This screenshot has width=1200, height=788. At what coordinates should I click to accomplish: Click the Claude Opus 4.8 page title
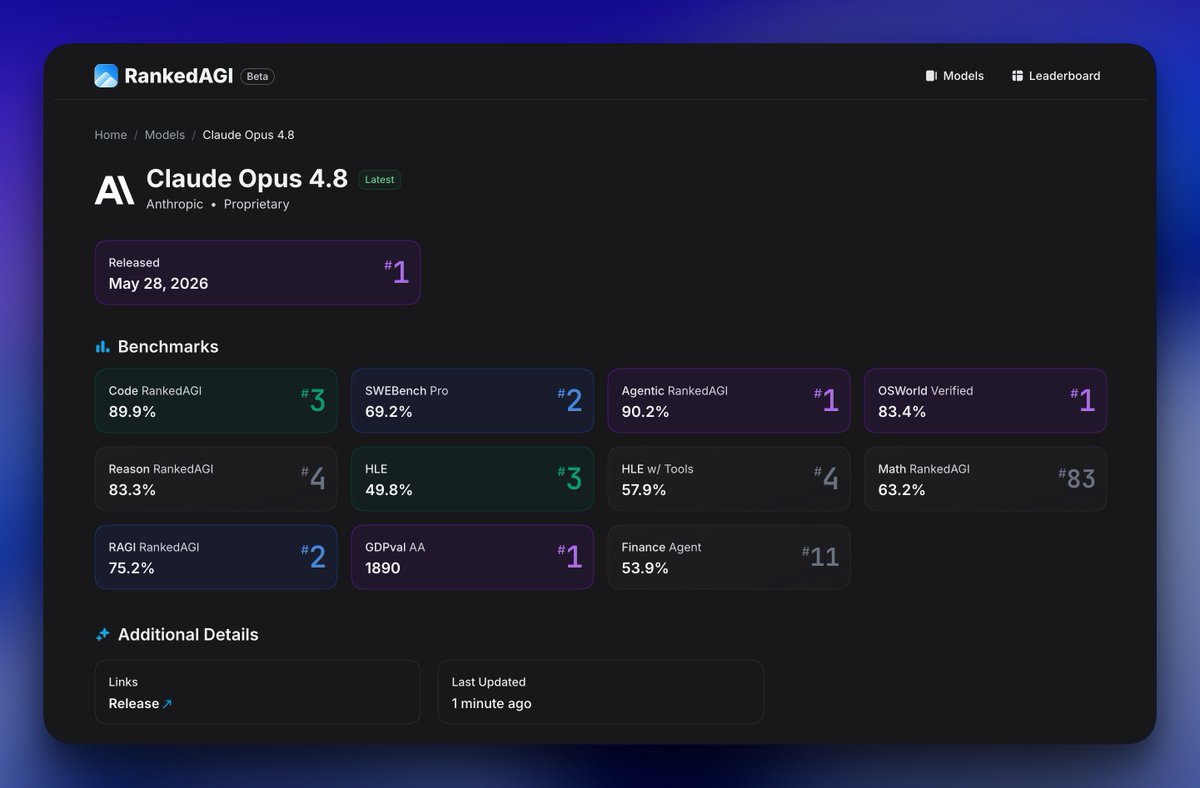(247, 178)
